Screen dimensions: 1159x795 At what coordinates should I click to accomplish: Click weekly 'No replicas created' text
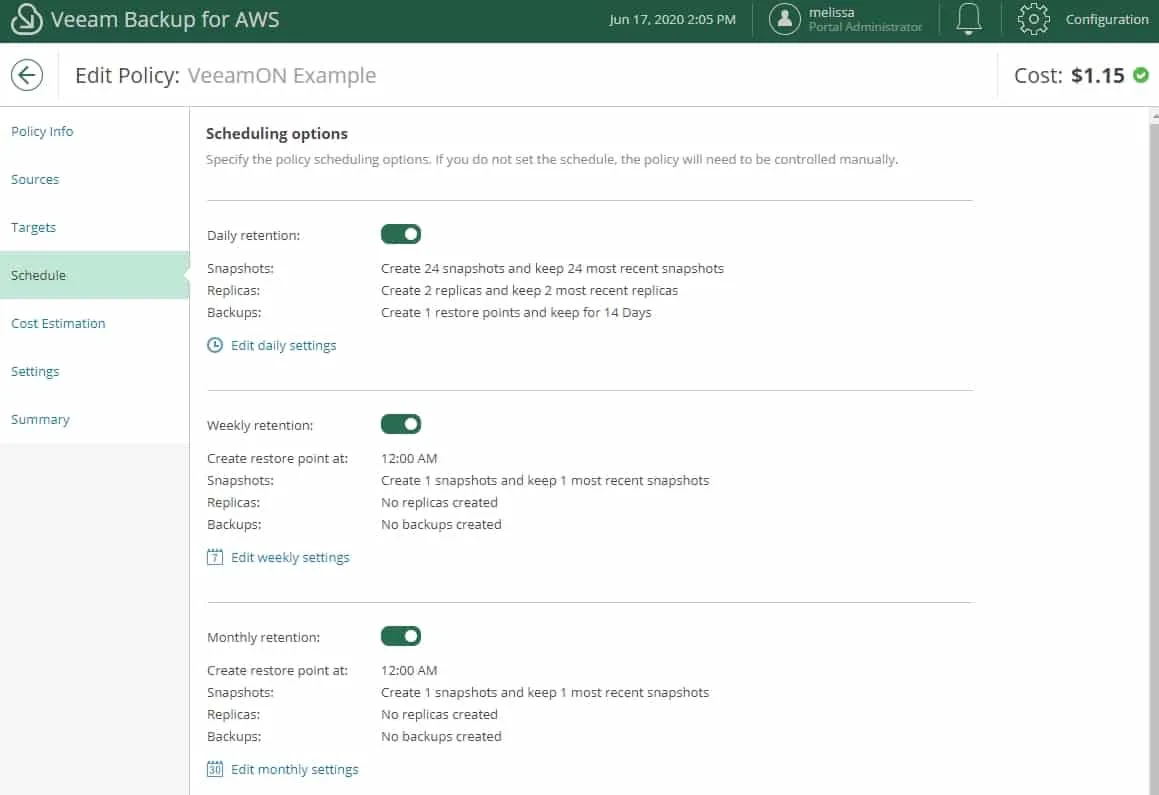coord(439,502)
